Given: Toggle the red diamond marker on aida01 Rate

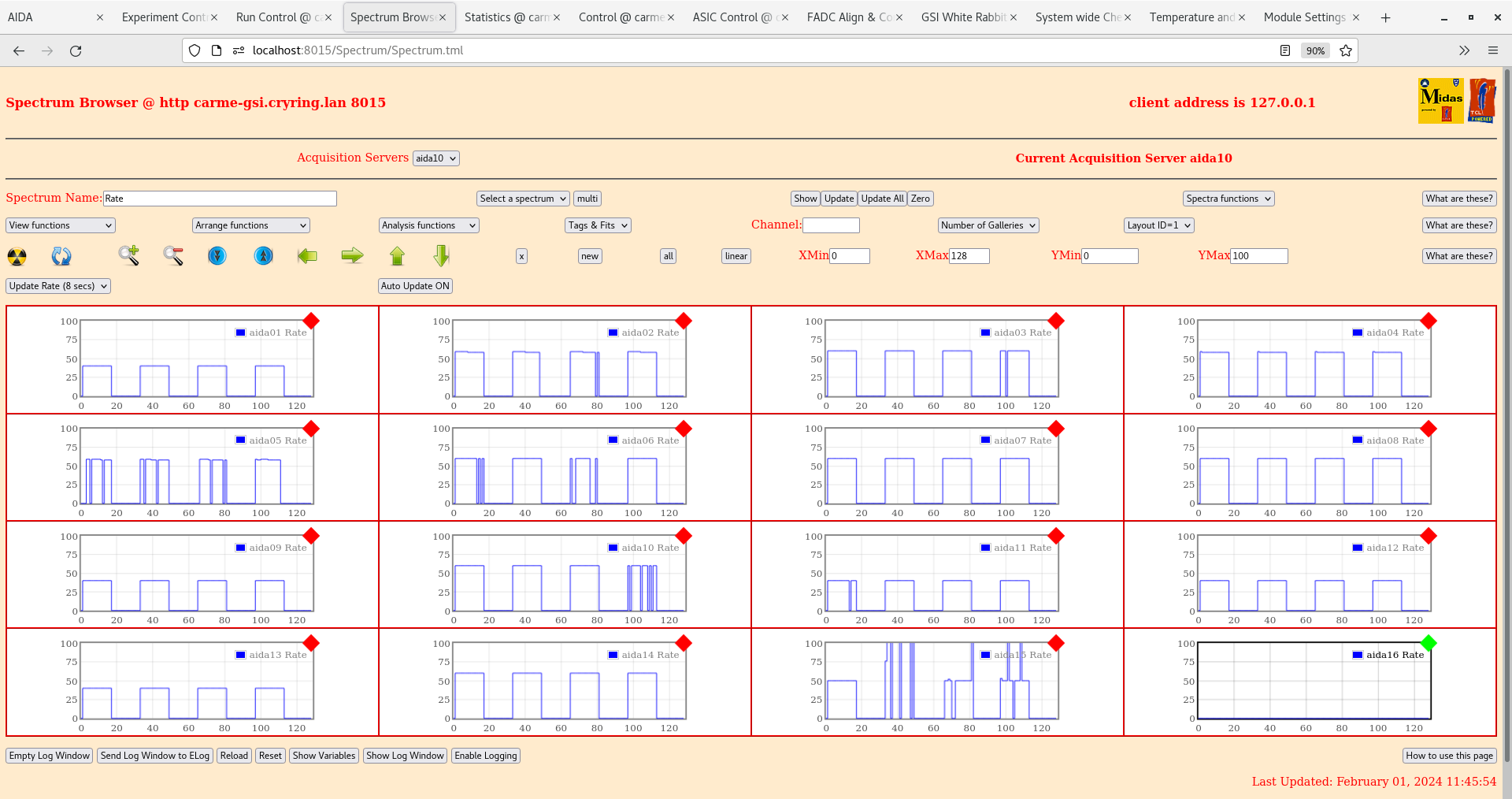Looking at the screenshot, I should tap(311, 321).
